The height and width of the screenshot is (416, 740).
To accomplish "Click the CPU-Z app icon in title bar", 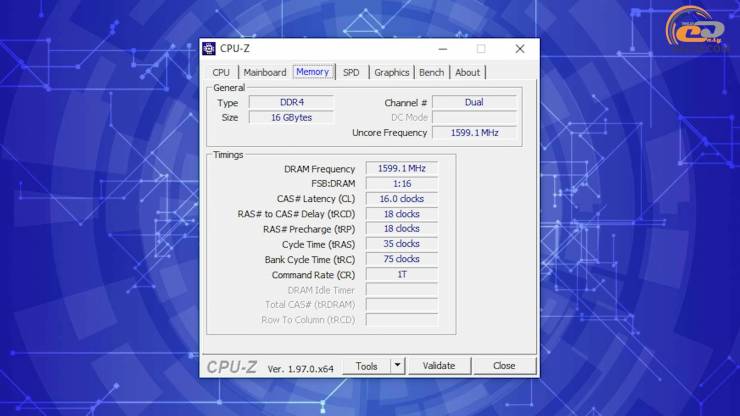I will [209, 49].
